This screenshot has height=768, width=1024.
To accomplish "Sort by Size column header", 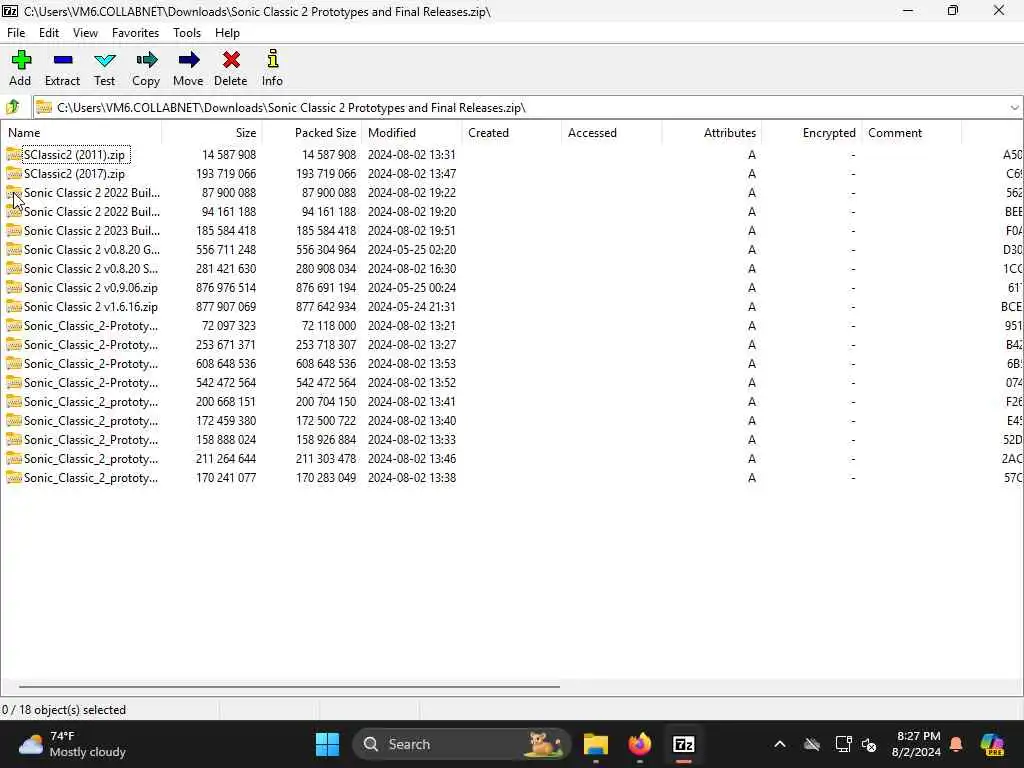I will [x=212, y=133].
